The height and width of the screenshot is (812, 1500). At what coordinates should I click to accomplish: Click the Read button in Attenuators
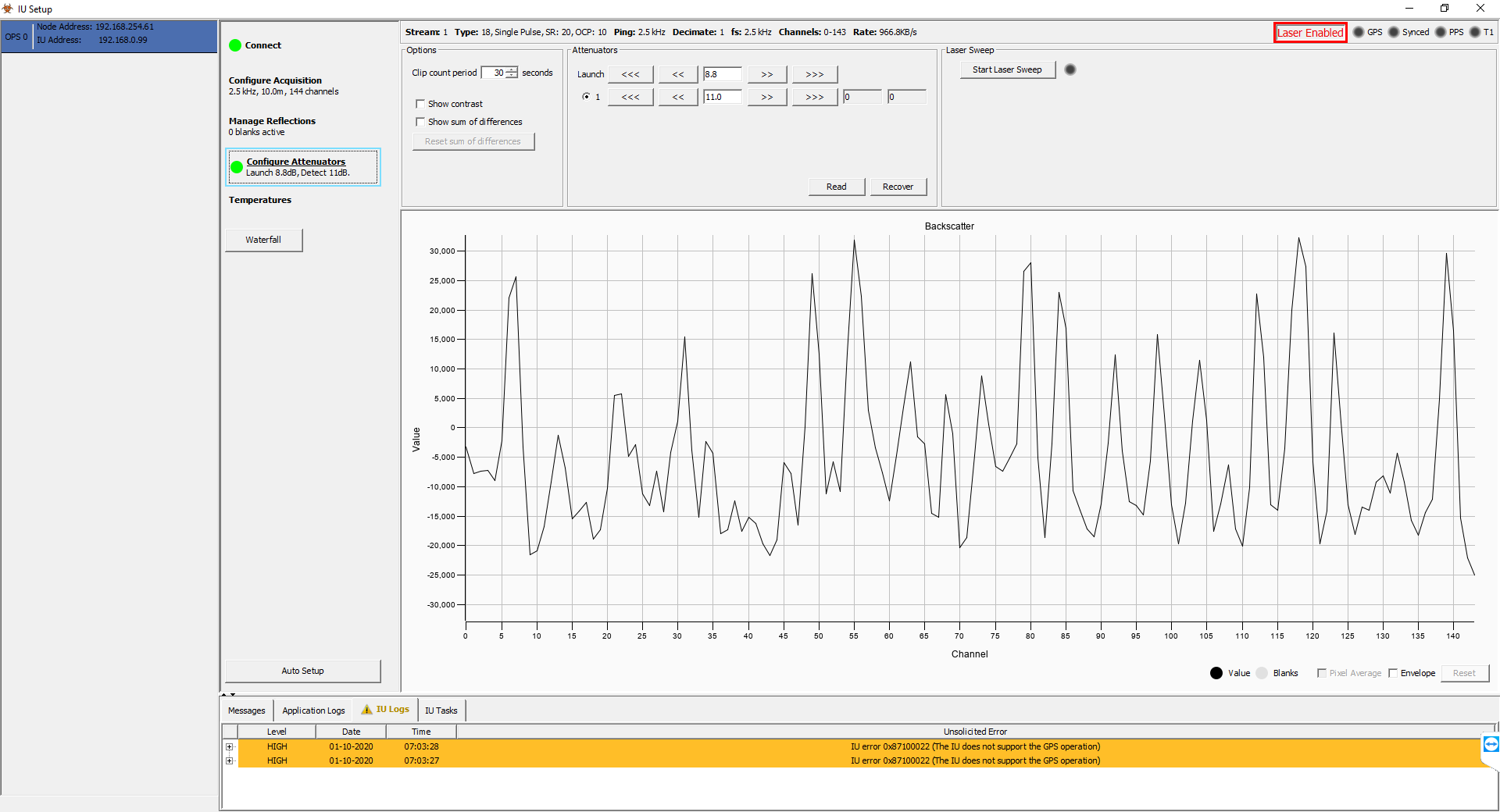click(836, 187)
